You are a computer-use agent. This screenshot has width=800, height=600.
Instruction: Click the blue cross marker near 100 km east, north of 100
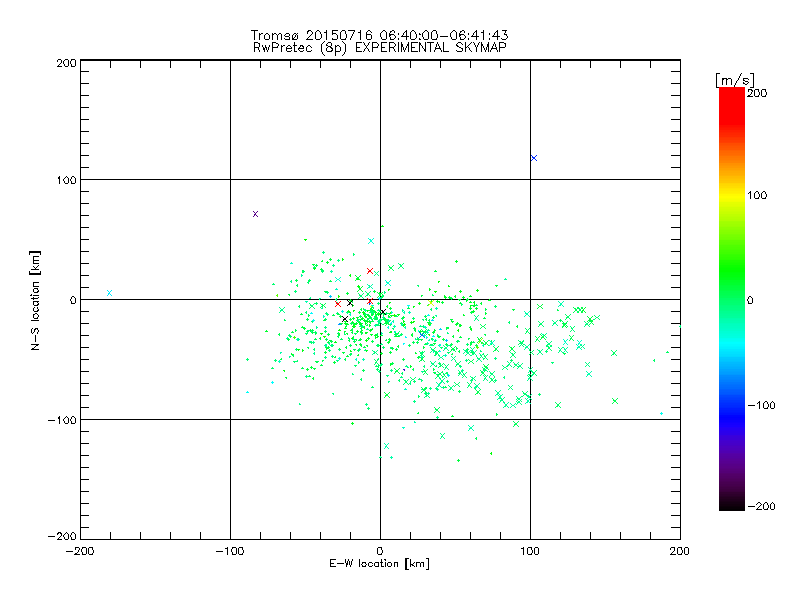534,158
